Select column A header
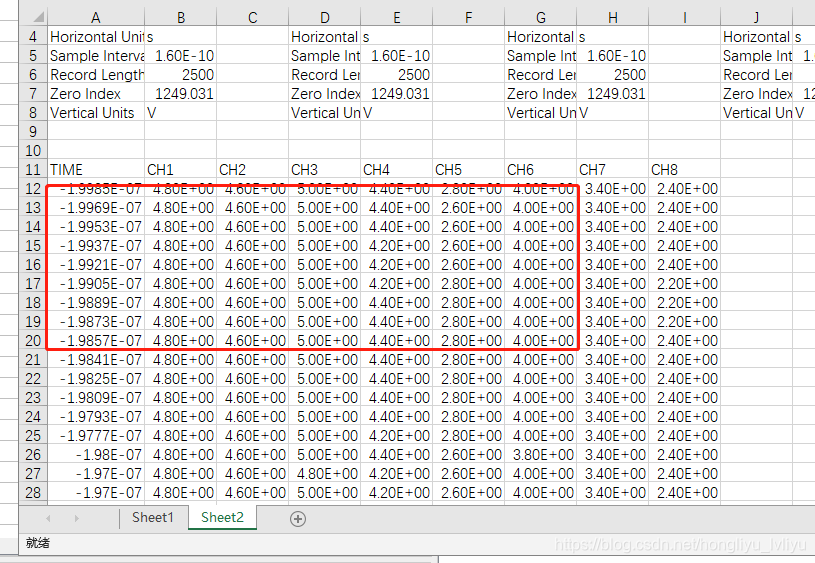Viewport: 815px width, 563px height. 96,18
